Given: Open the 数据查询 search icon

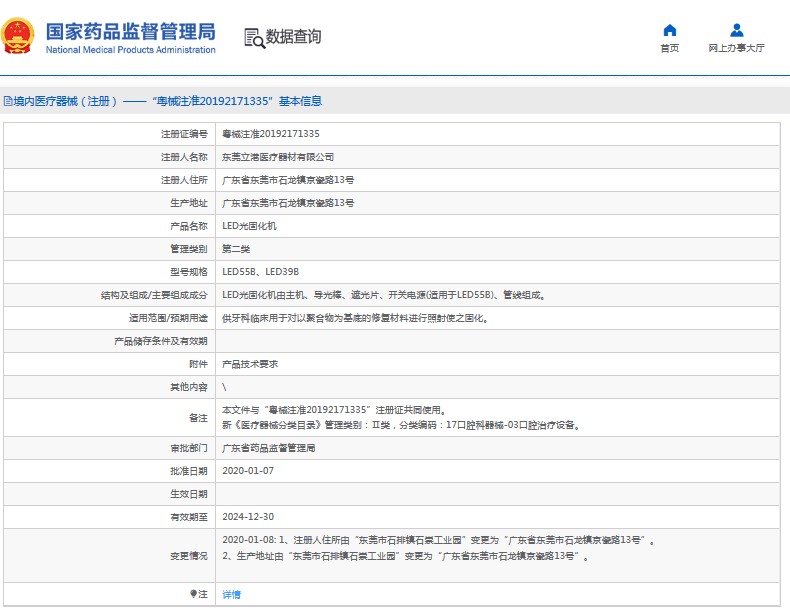Looking at the screenshot, I should (254, 38).
